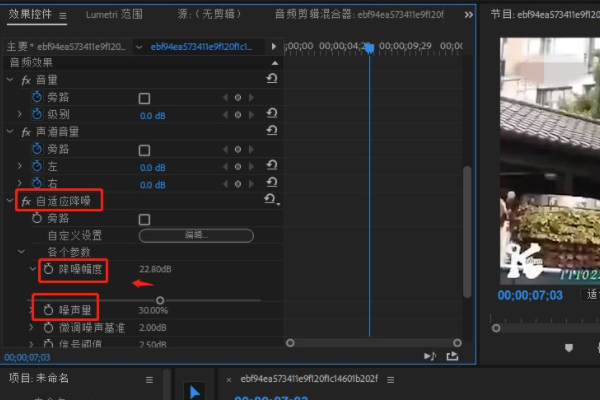Viewport: 600px width, 400px height.
Task: Collapse the 自适应降噪 effect group
Action: click(x=10, y=200)
